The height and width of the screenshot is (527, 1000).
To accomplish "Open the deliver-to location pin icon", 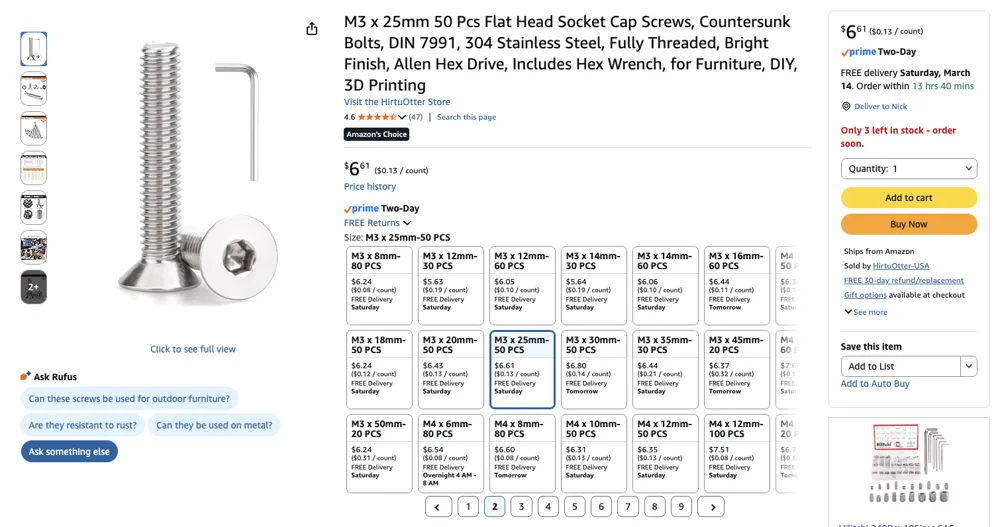I will pyautogui.click(x=846, y=107).
